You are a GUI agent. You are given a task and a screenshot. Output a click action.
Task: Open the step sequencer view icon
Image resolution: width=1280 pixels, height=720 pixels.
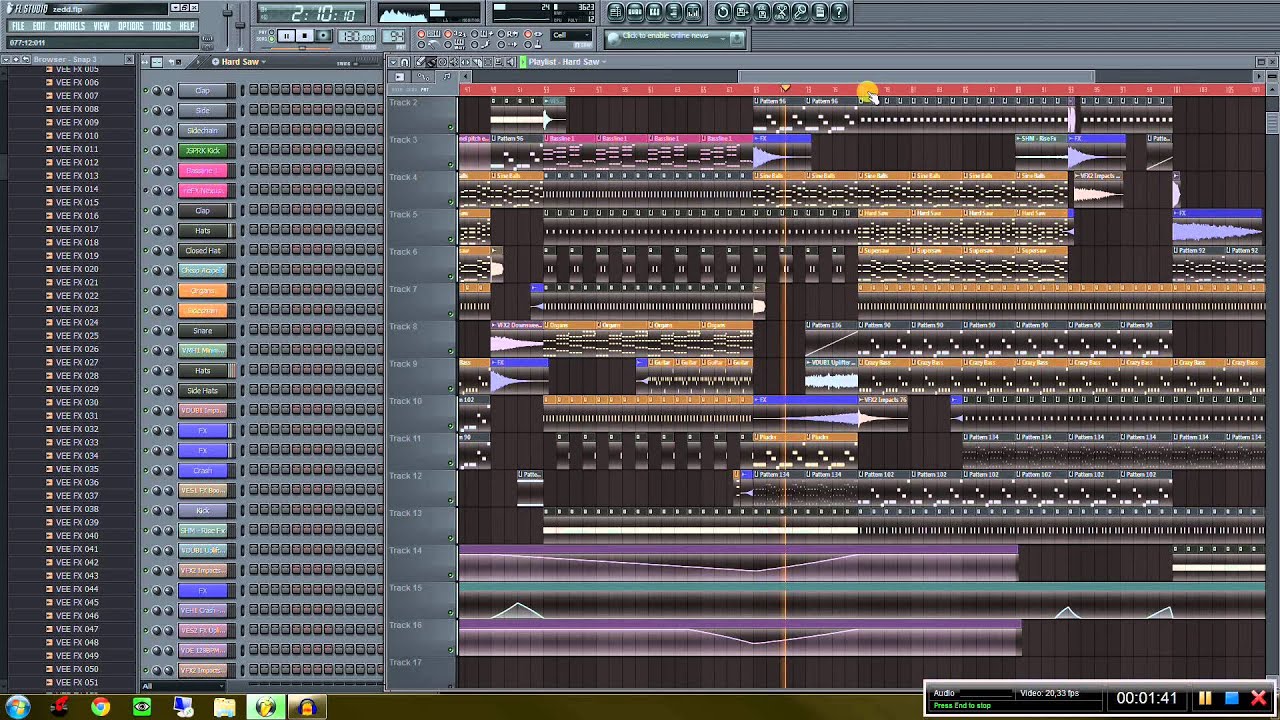[x=635, y=12]
